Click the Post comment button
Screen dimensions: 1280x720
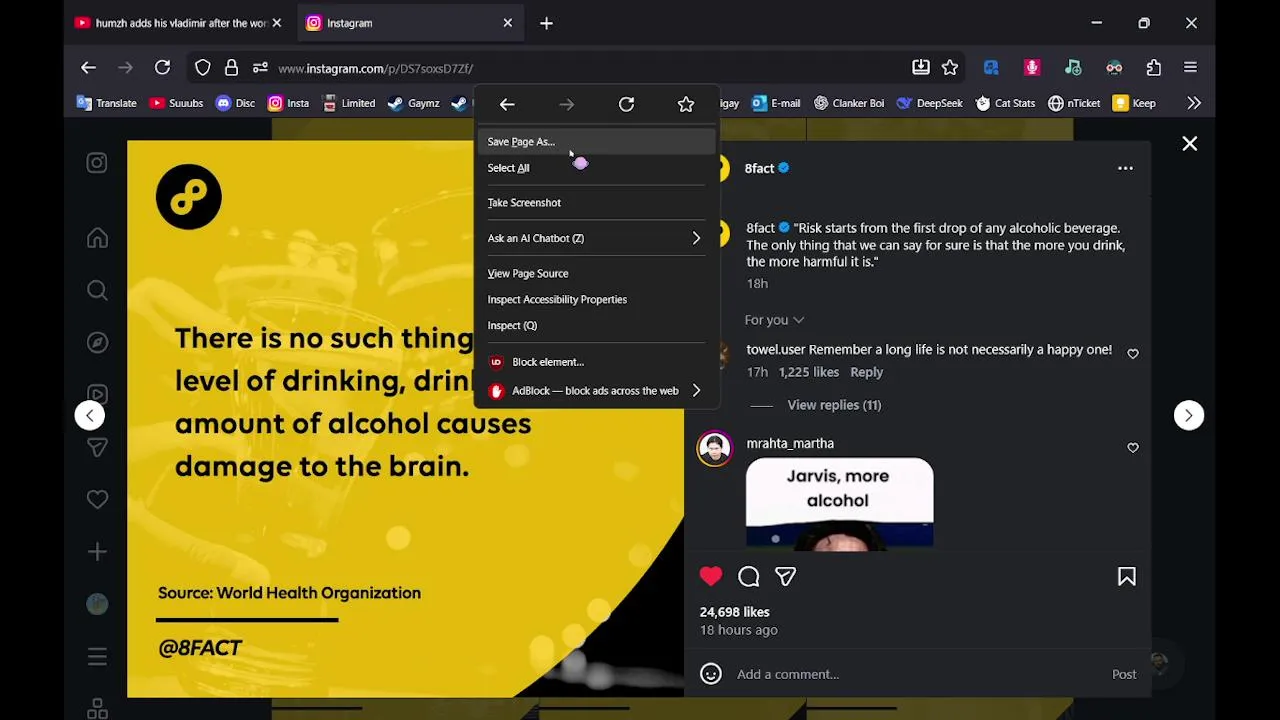click(x=1124, y=674)
